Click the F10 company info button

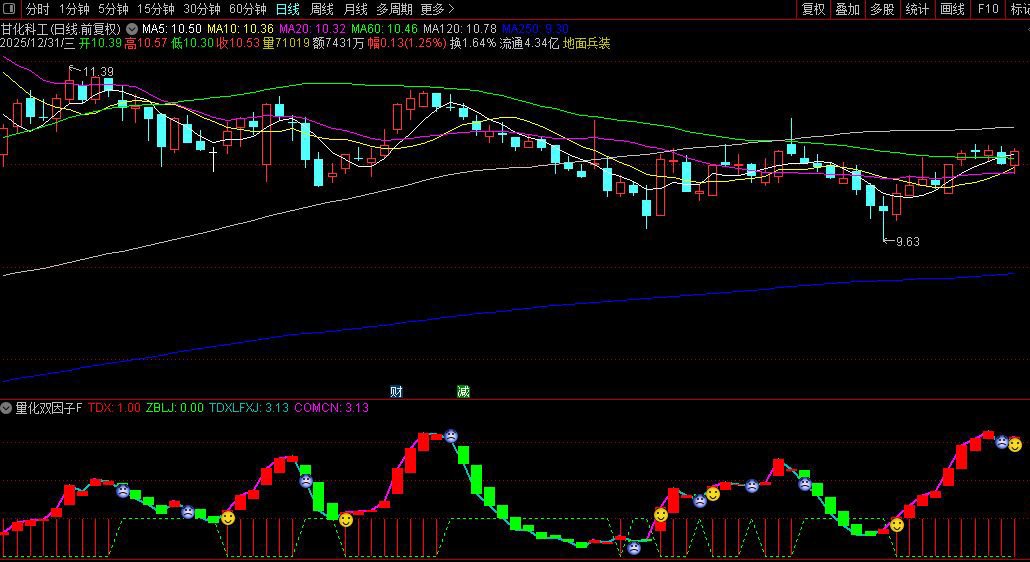[988, 9]
